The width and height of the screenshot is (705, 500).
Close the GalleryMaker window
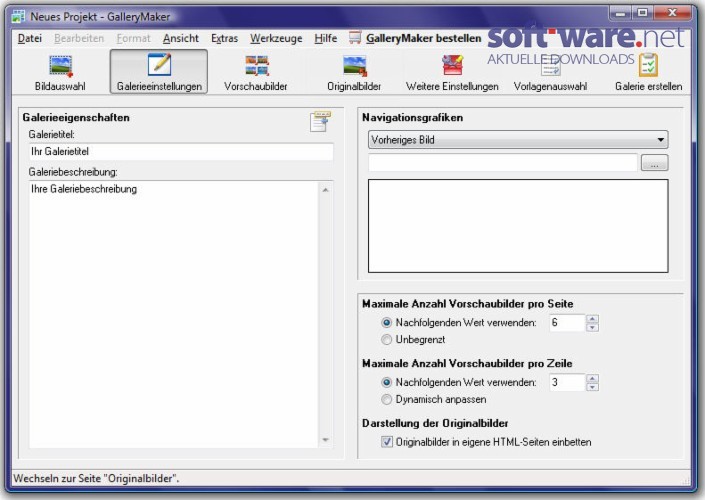point(673,13)
